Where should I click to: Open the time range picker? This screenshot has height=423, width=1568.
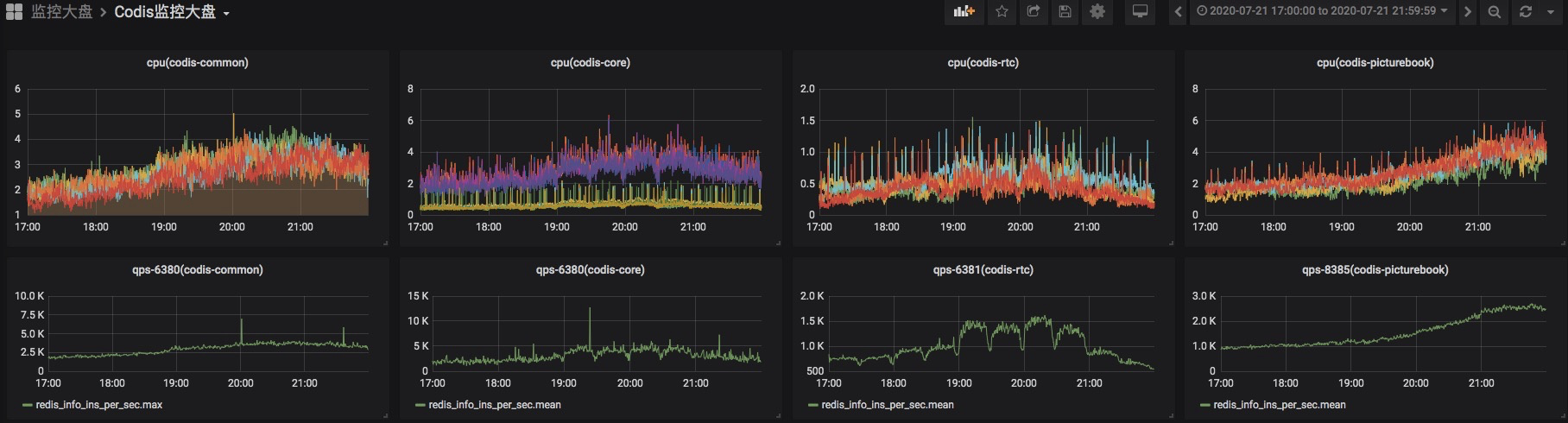click(x=1321, y=12)
